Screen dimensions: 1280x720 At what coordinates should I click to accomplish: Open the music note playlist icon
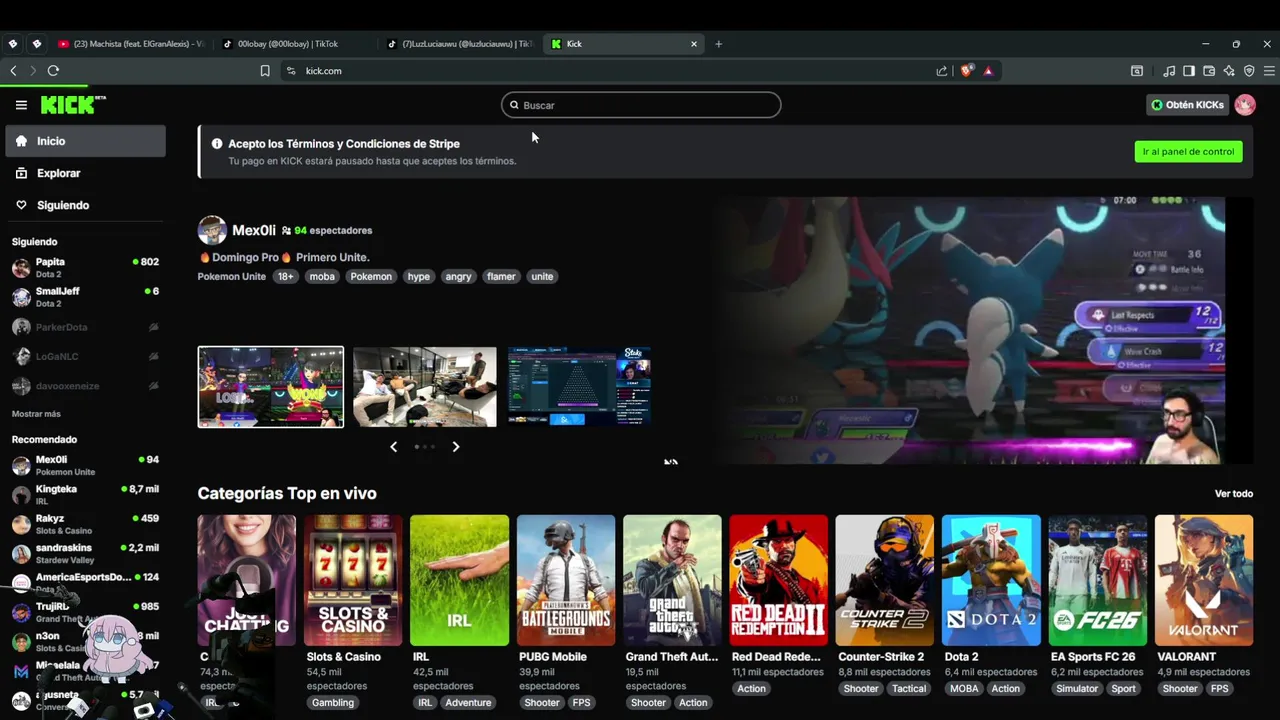point(1169,71)
